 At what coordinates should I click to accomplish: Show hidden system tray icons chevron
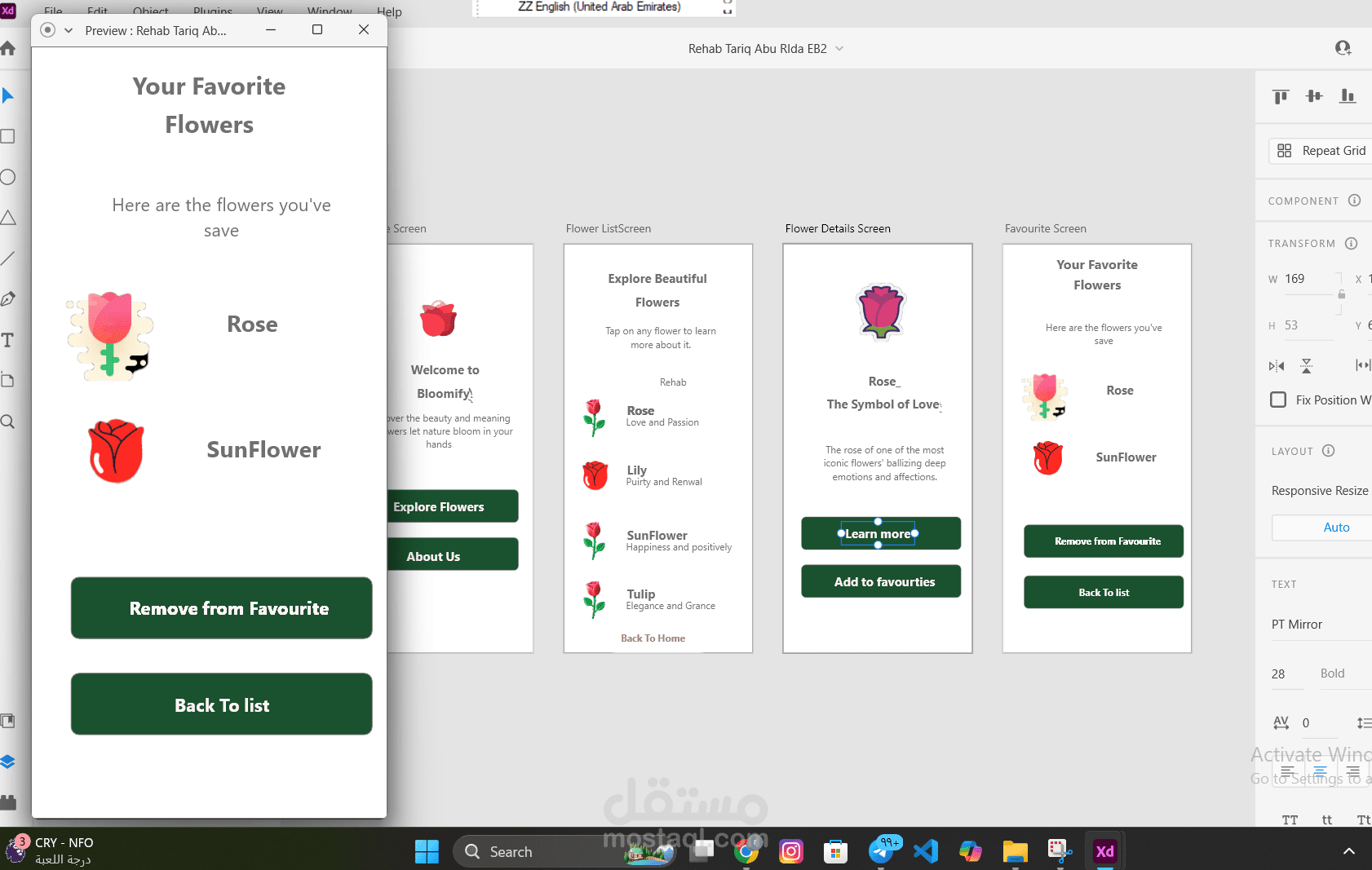tap(1349, 851)
